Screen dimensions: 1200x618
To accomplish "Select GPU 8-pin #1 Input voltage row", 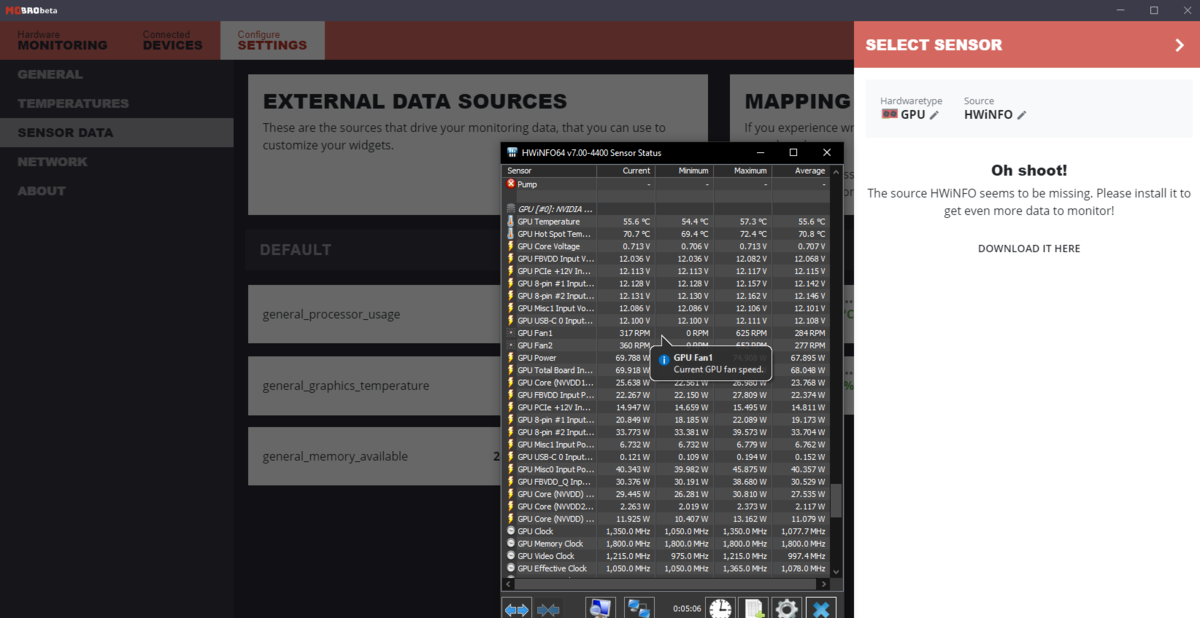I will pyautogui.click(x=666, y=283).
